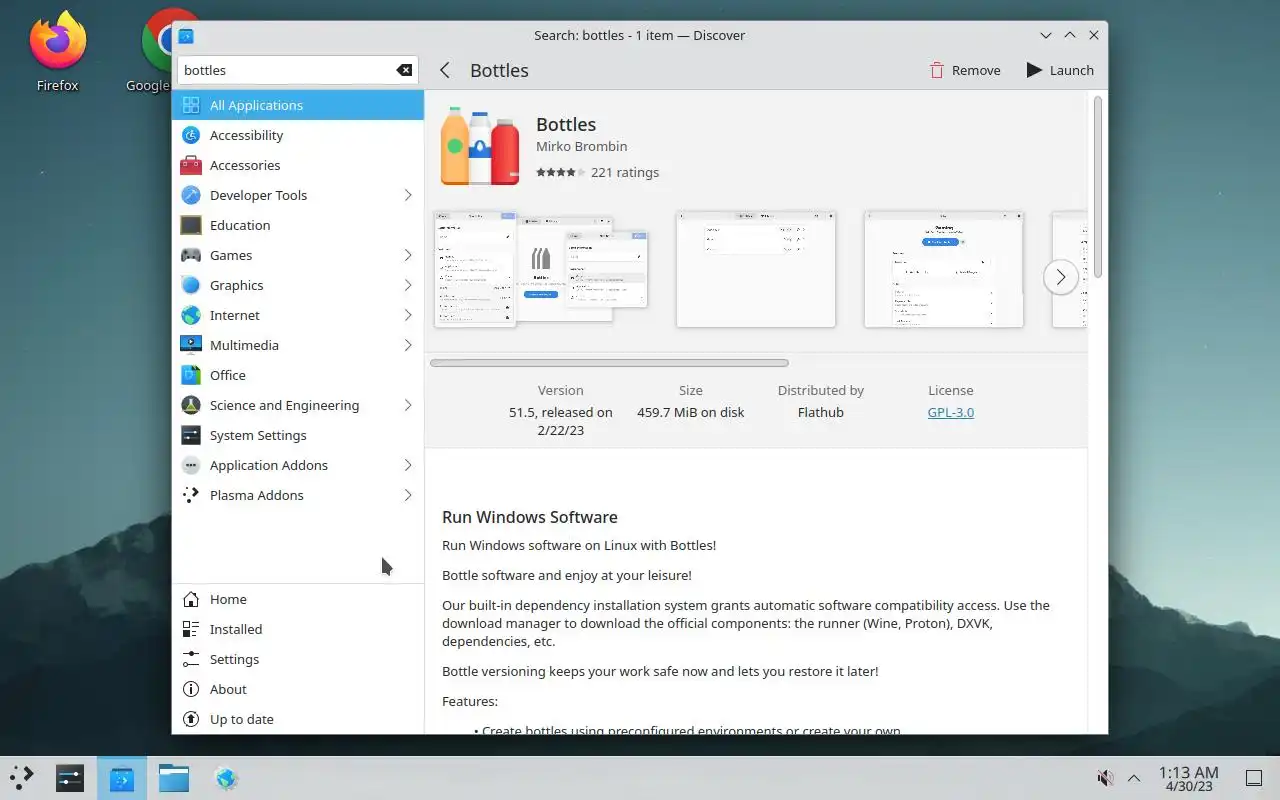Click the Education category icon
The width and height of the screenshot is (1280, 800).
[191, 225]
